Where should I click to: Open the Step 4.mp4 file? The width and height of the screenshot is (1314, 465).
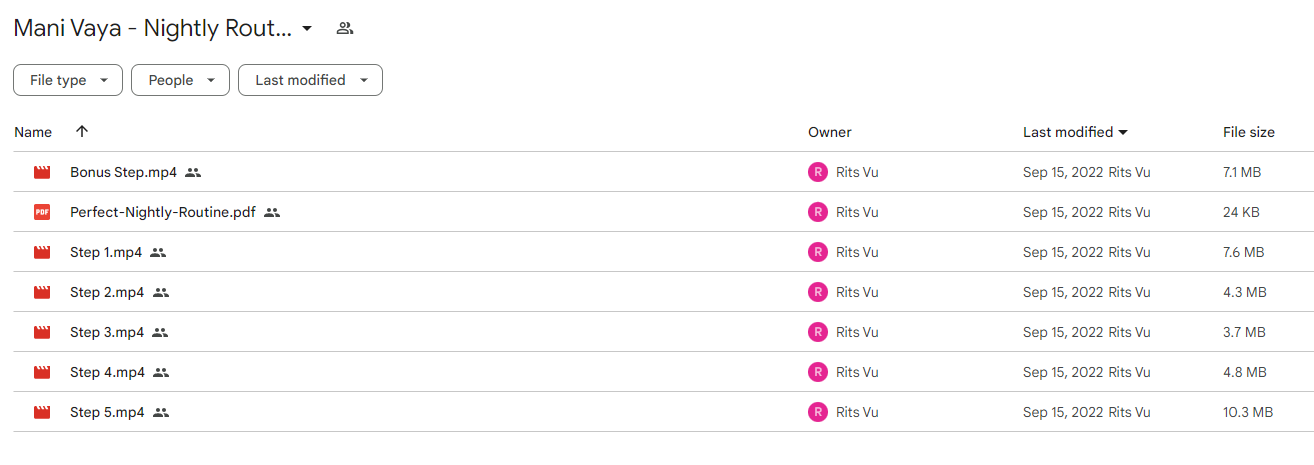pyautogui.click(x=107, y=372)
